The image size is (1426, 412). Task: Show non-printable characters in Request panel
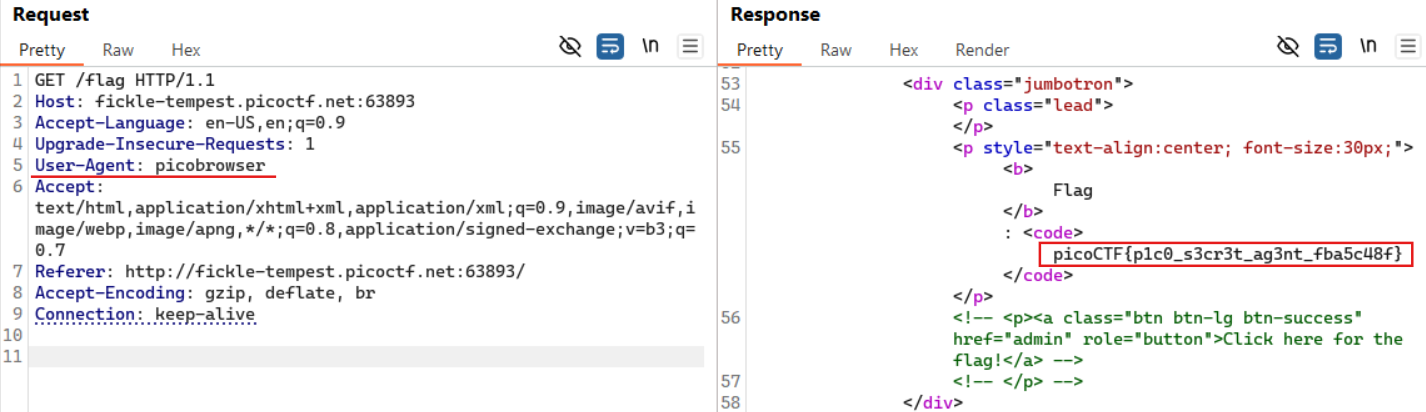pyautogui.click(x=650, y=46)
